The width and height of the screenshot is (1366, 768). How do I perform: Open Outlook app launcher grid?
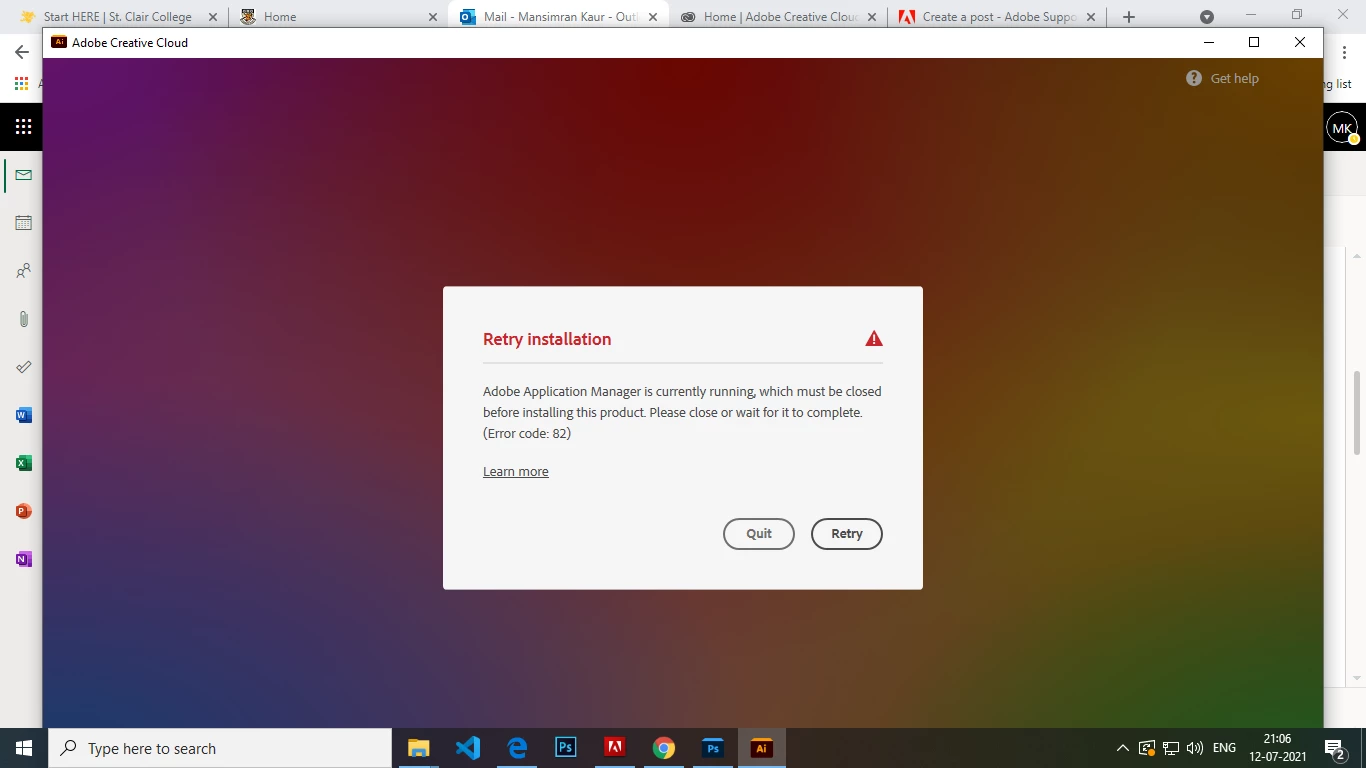click(x=23, y=127)
